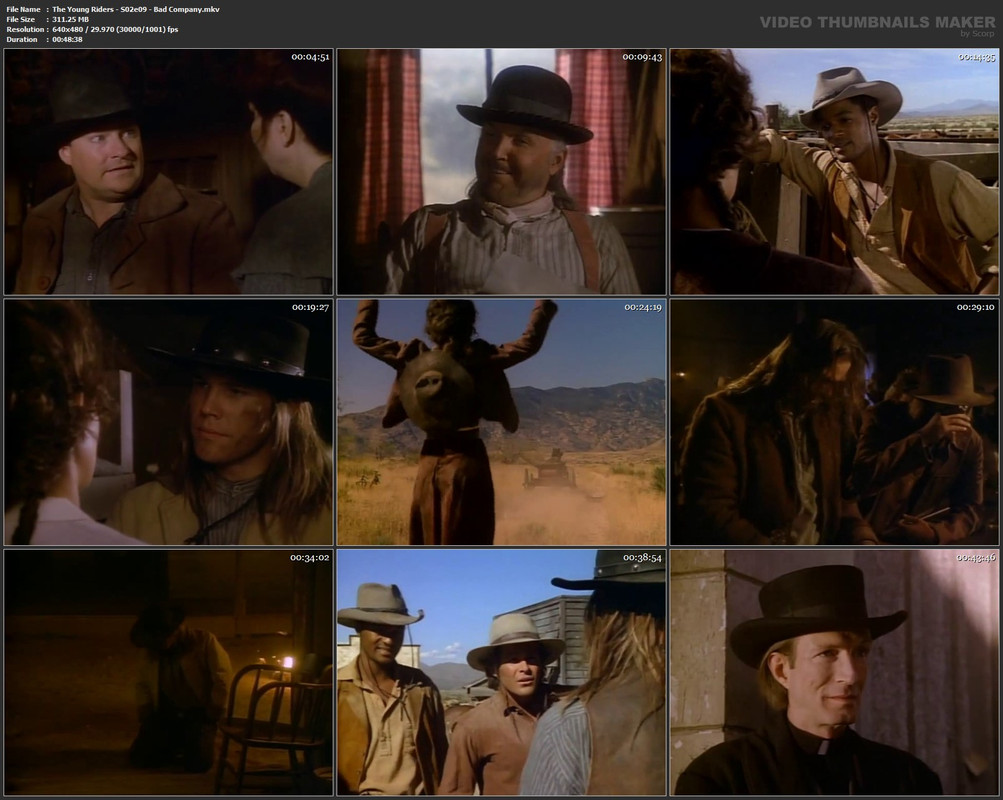Select the thumbnail at 00:19:27

tap(168, 422)
